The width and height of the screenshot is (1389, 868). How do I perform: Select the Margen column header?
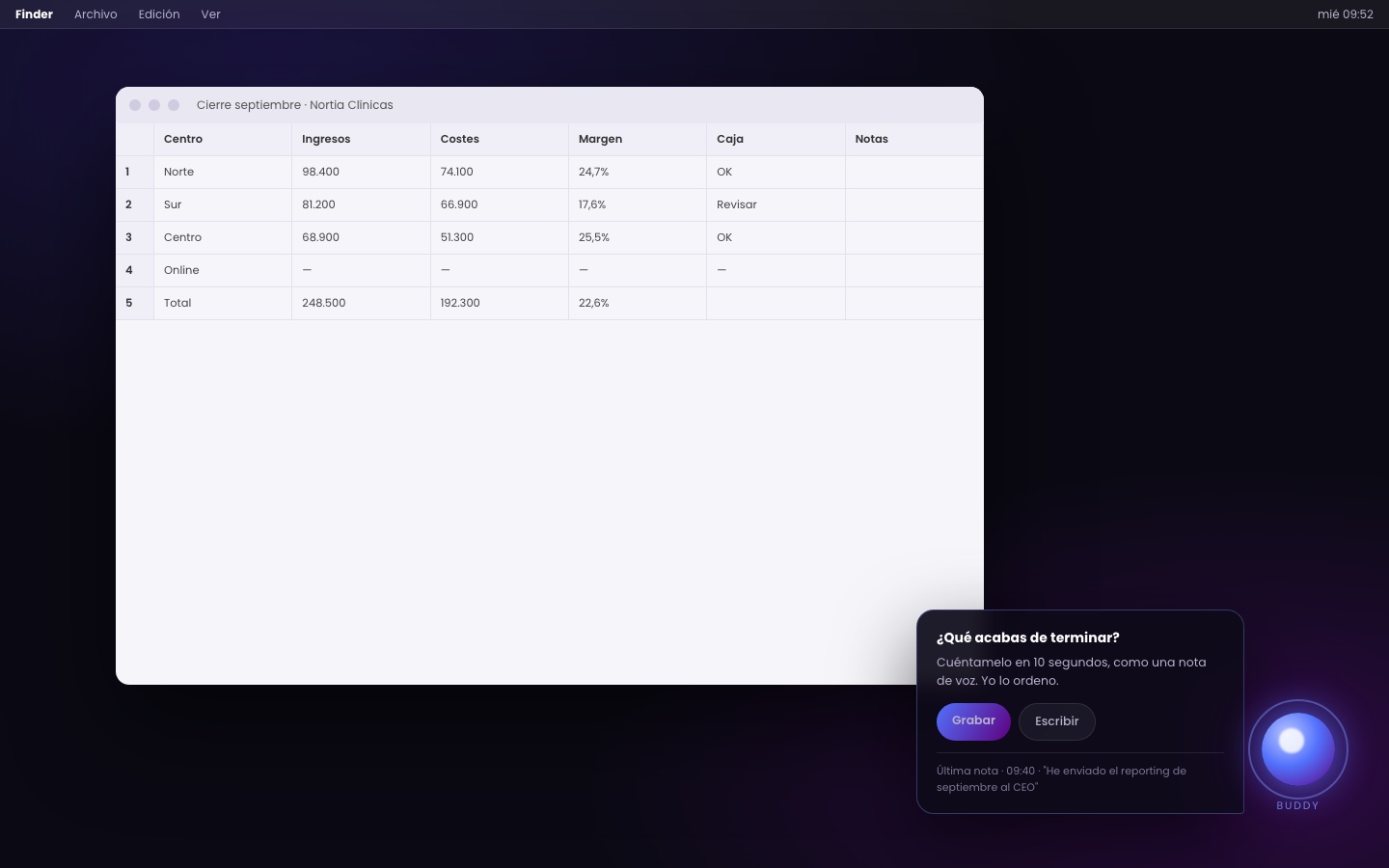(x=638, y=139)
